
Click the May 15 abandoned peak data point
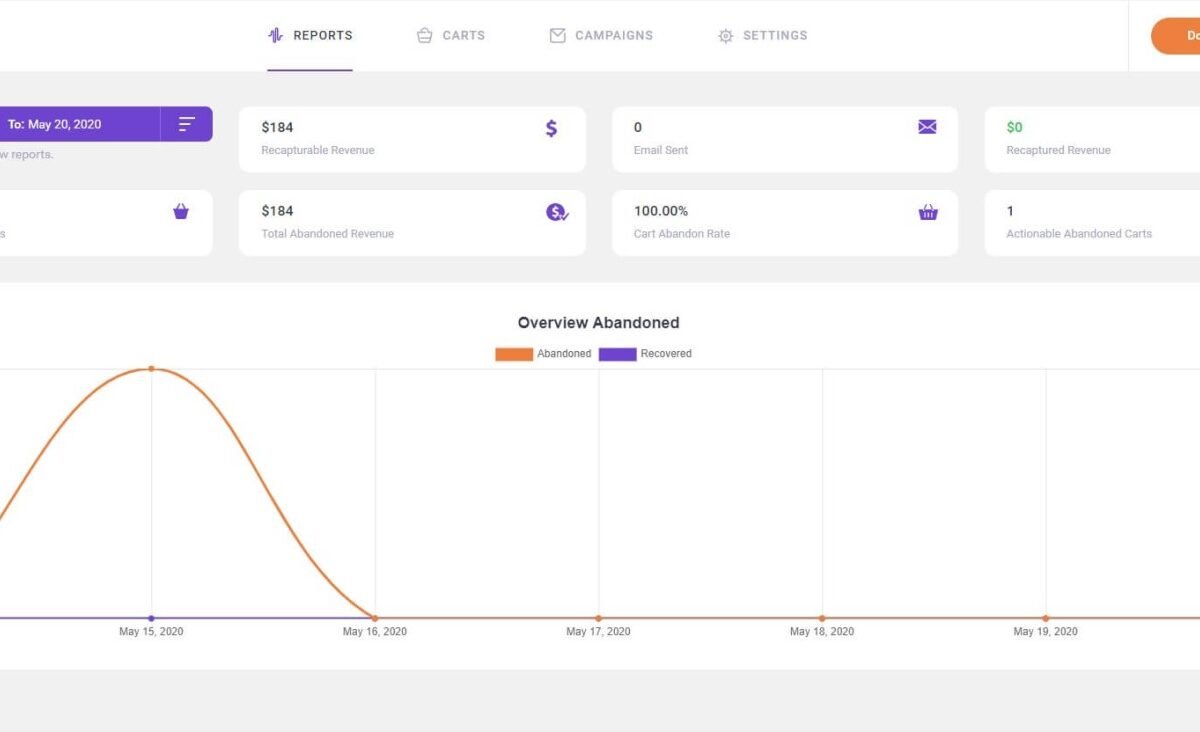(151, 369)
